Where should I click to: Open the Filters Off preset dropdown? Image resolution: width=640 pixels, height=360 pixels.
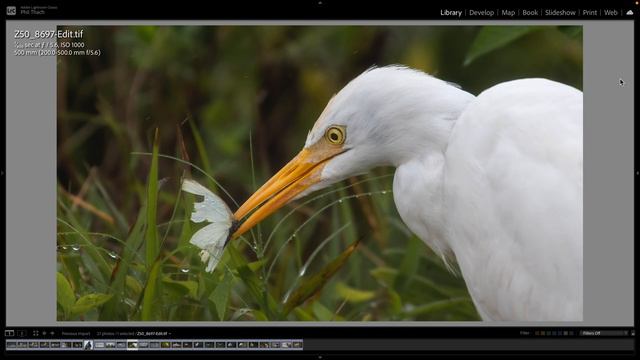[604, 333]
